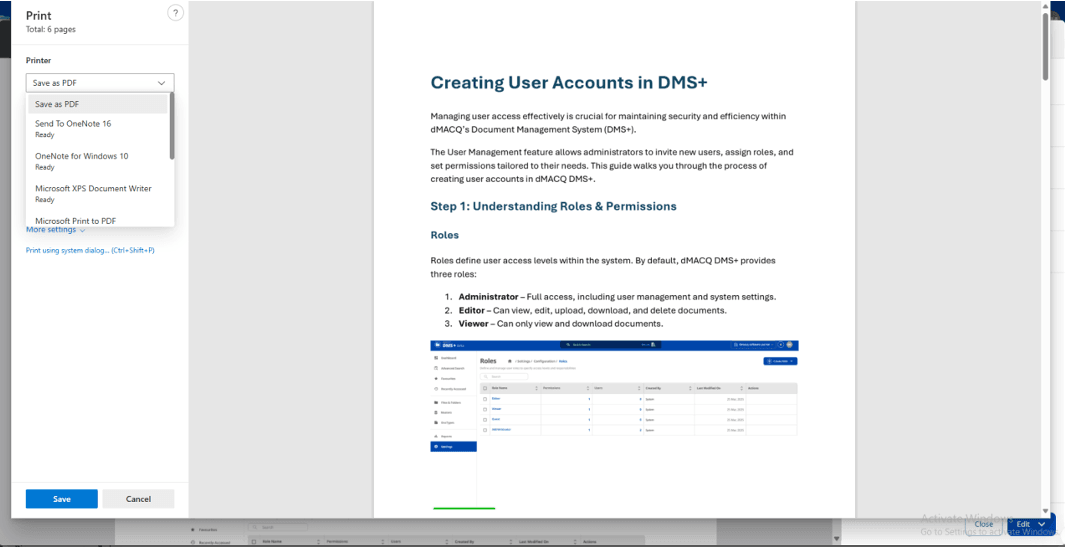This screenshot has width=1065, height=547.
Task: Choose OneNote for Windows 10 printer
Action: [x=97, y=161]
